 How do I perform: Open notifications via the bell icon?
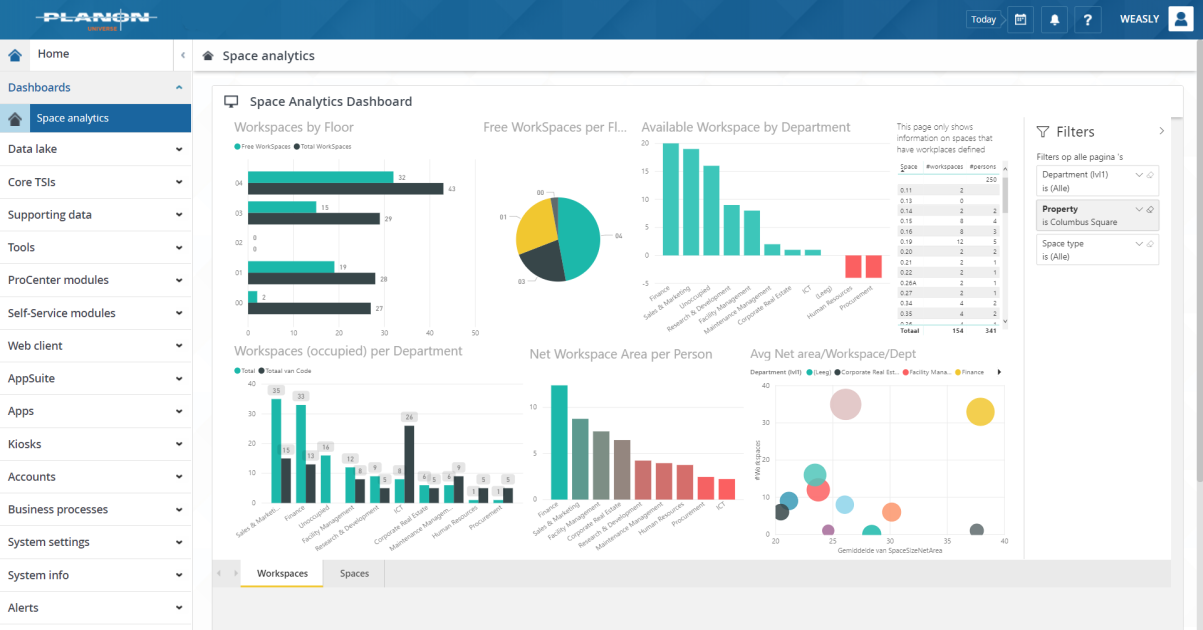(1054, 19)
